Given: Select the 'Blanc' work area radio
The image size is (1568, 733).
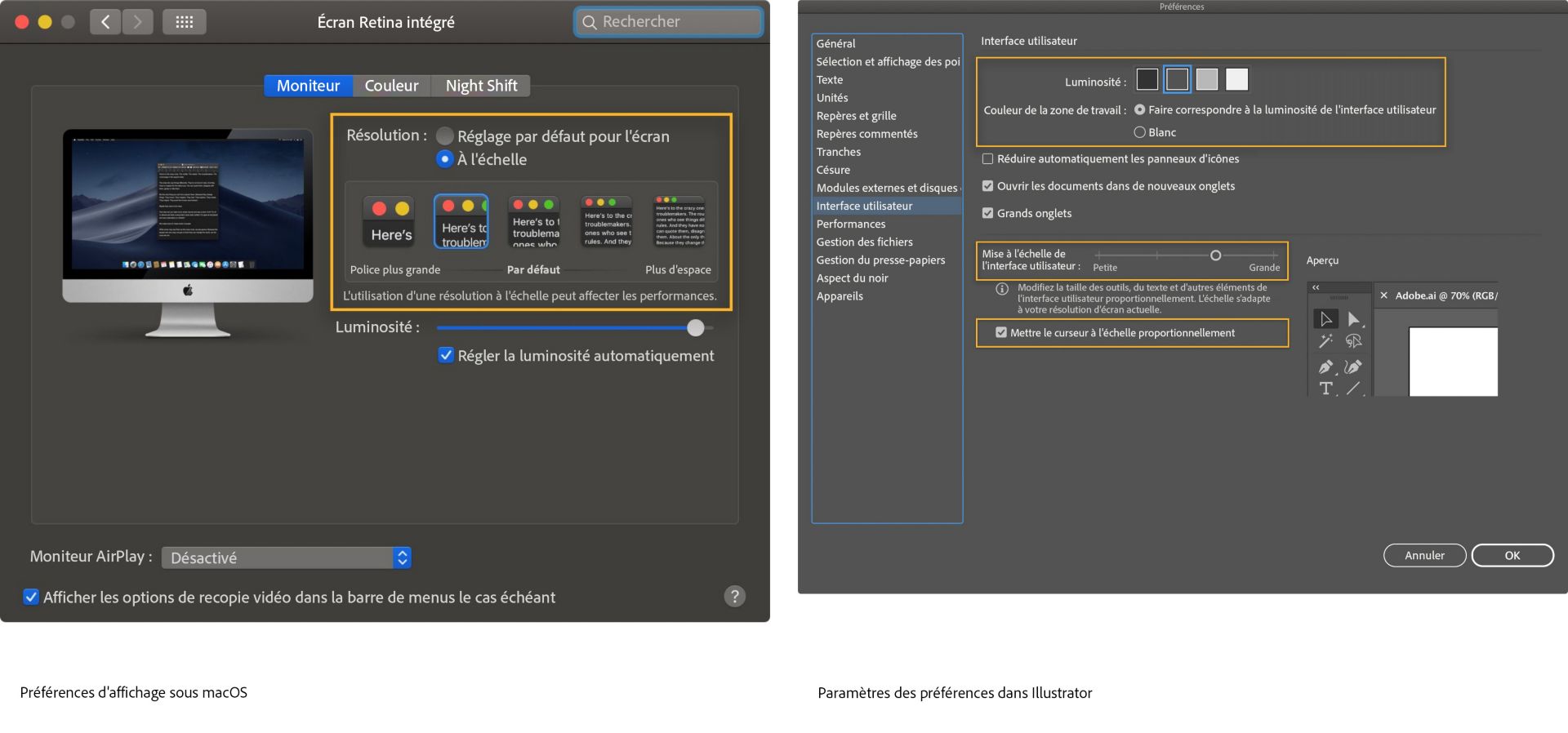Looking at the screenshot, I should (x=1139, y=132).
